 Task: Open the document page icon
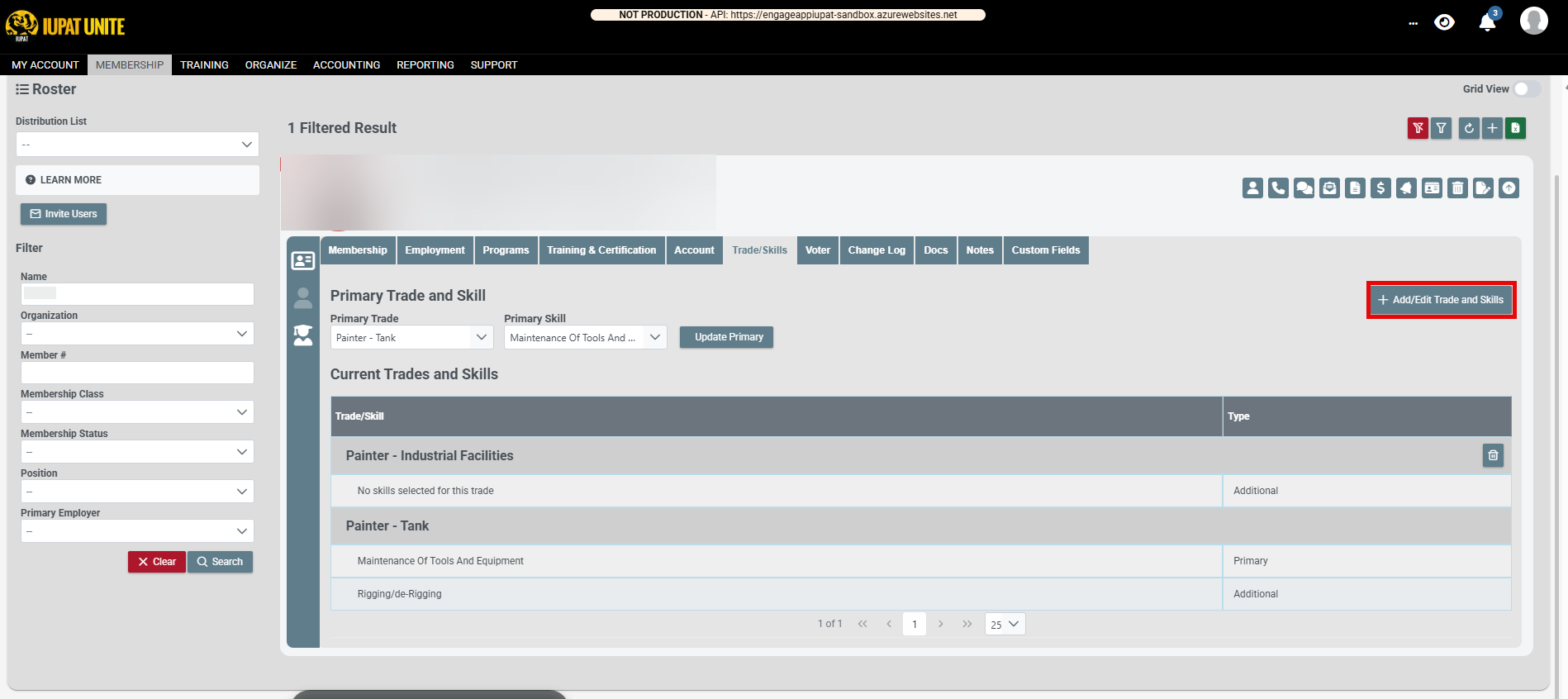(1355, 188)
